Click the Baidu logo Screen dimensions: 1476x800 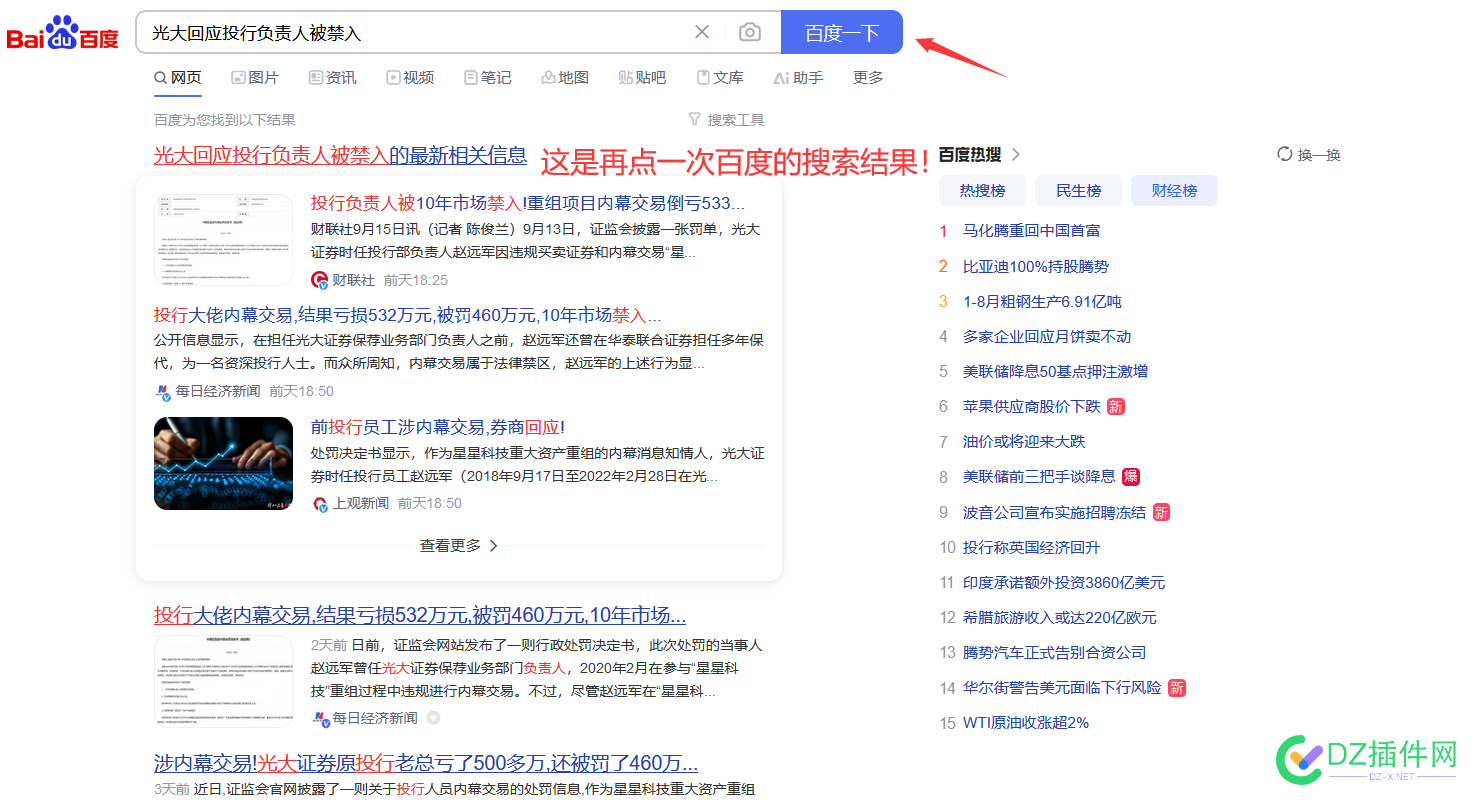[x=62, y=32]
